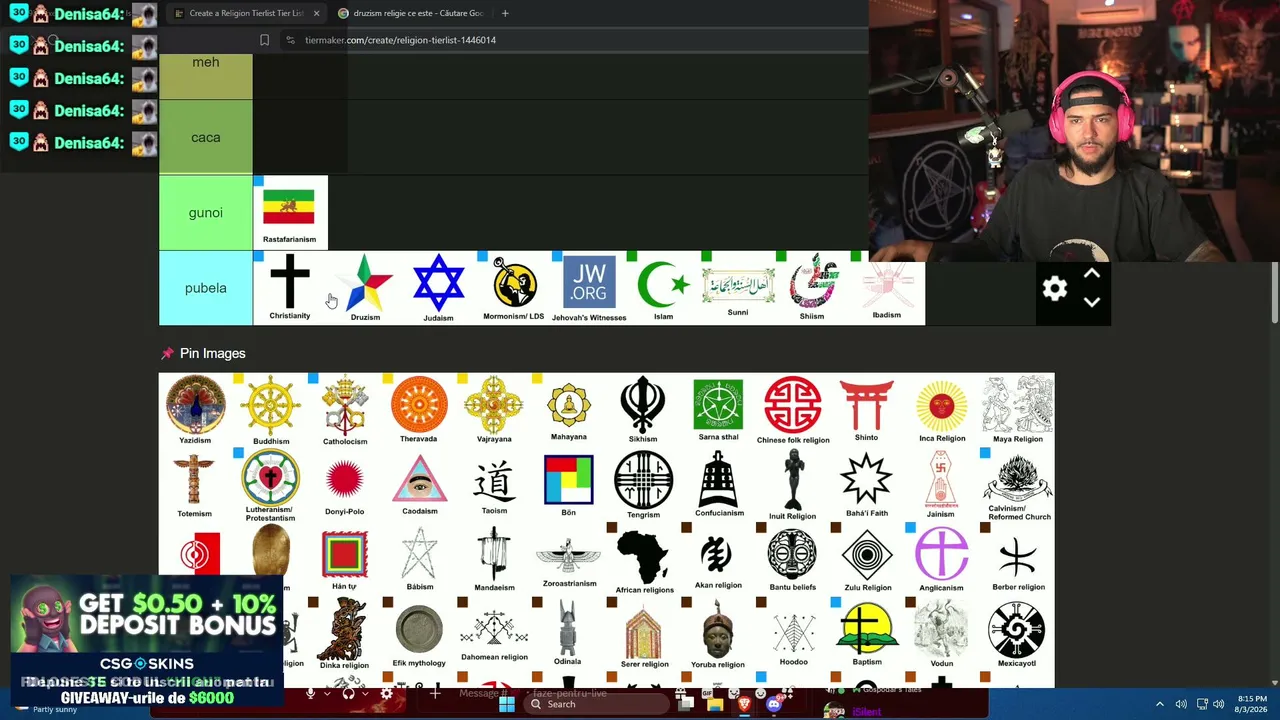
Task: Select the Mormonism/LDS tile
Action: (514, 288)
